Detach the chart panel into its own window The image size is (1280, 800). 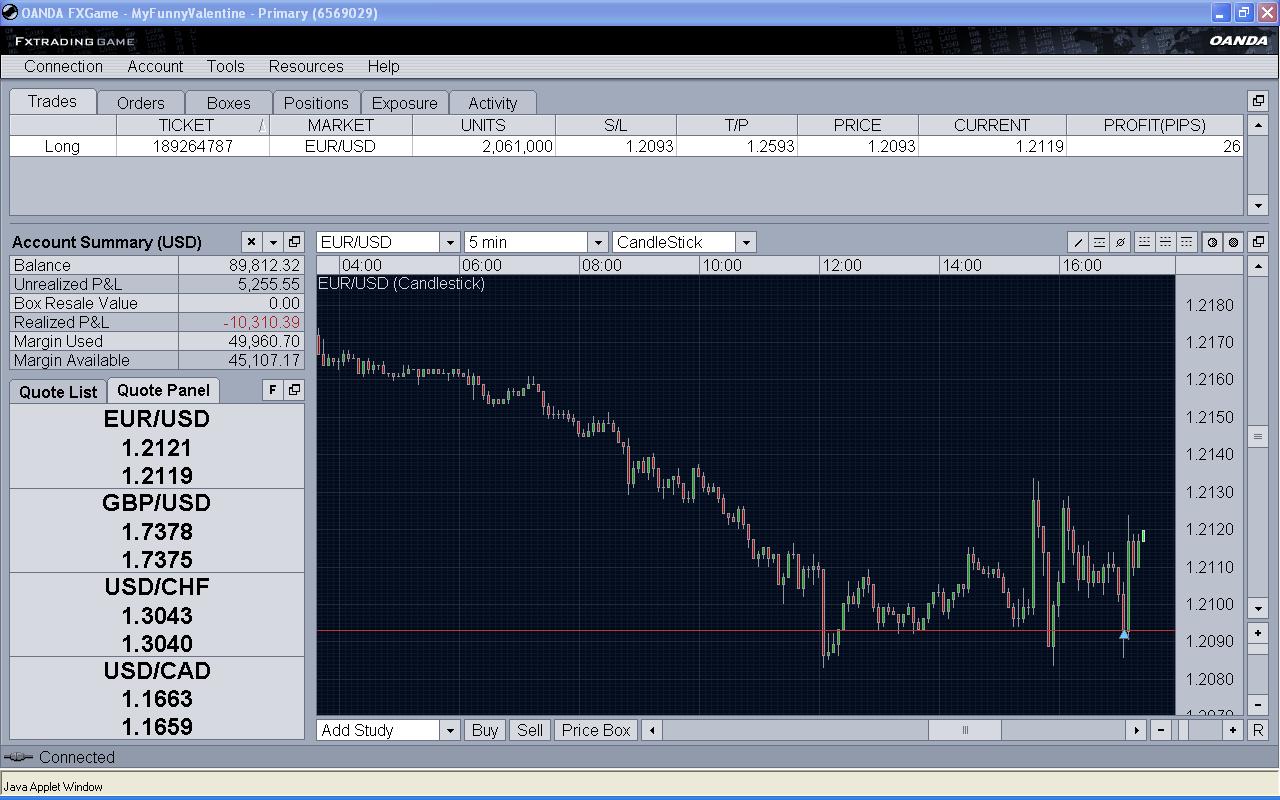pyautogui.click(x=1258, y=242)
